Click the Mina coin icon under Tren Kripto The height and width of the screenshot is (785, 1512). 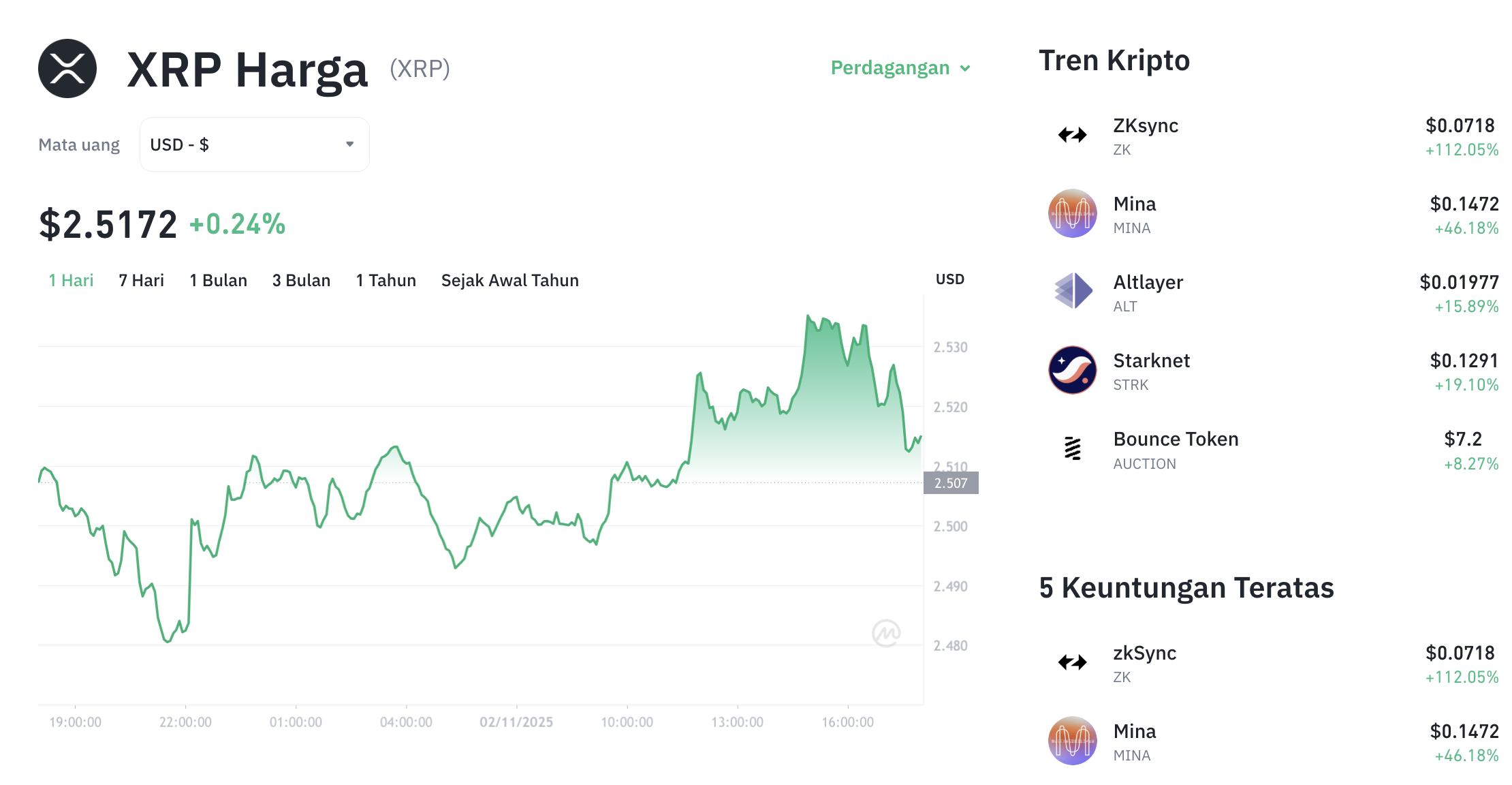coord(1071,213)
